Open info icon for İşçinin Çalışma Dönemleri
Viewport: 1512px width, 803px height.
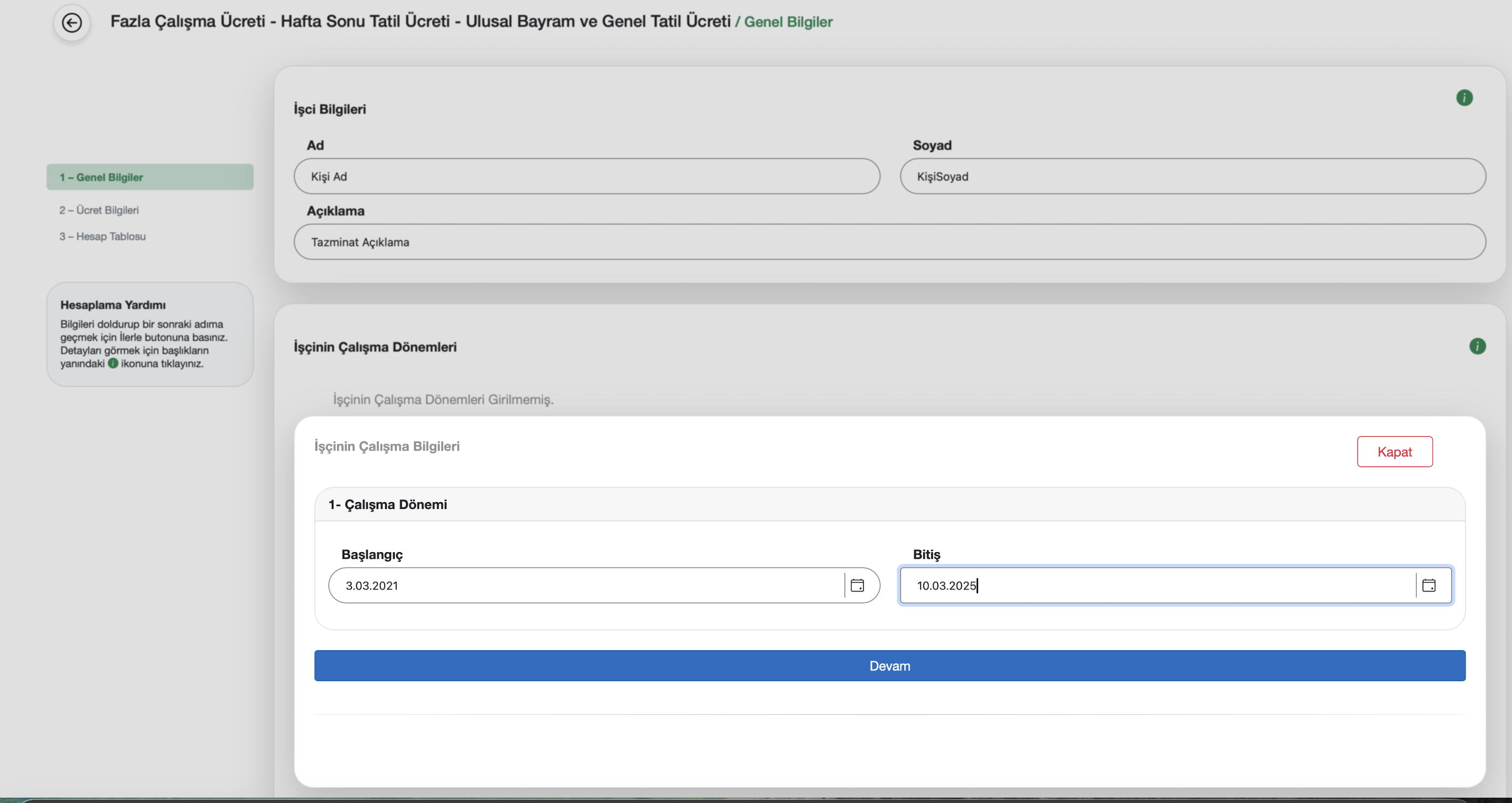point(1477,346)
